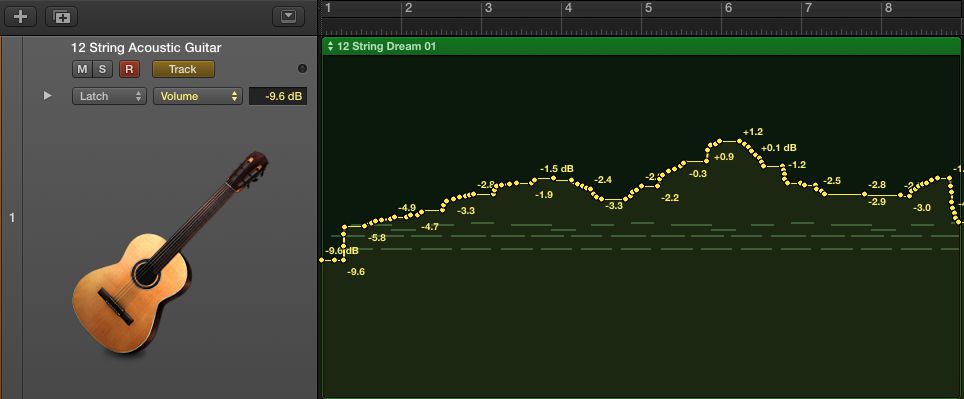Expand automation lanes with disclosure triangle
The width and height of the screenshot is (964, 399).
(47, 96)
